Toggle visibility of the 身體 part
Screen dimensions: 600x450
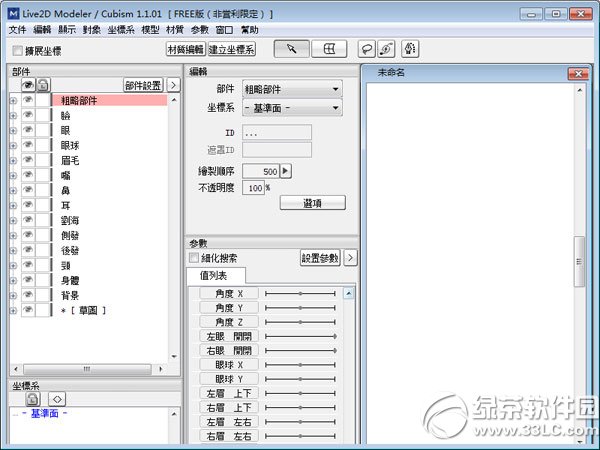pos(28,280)
